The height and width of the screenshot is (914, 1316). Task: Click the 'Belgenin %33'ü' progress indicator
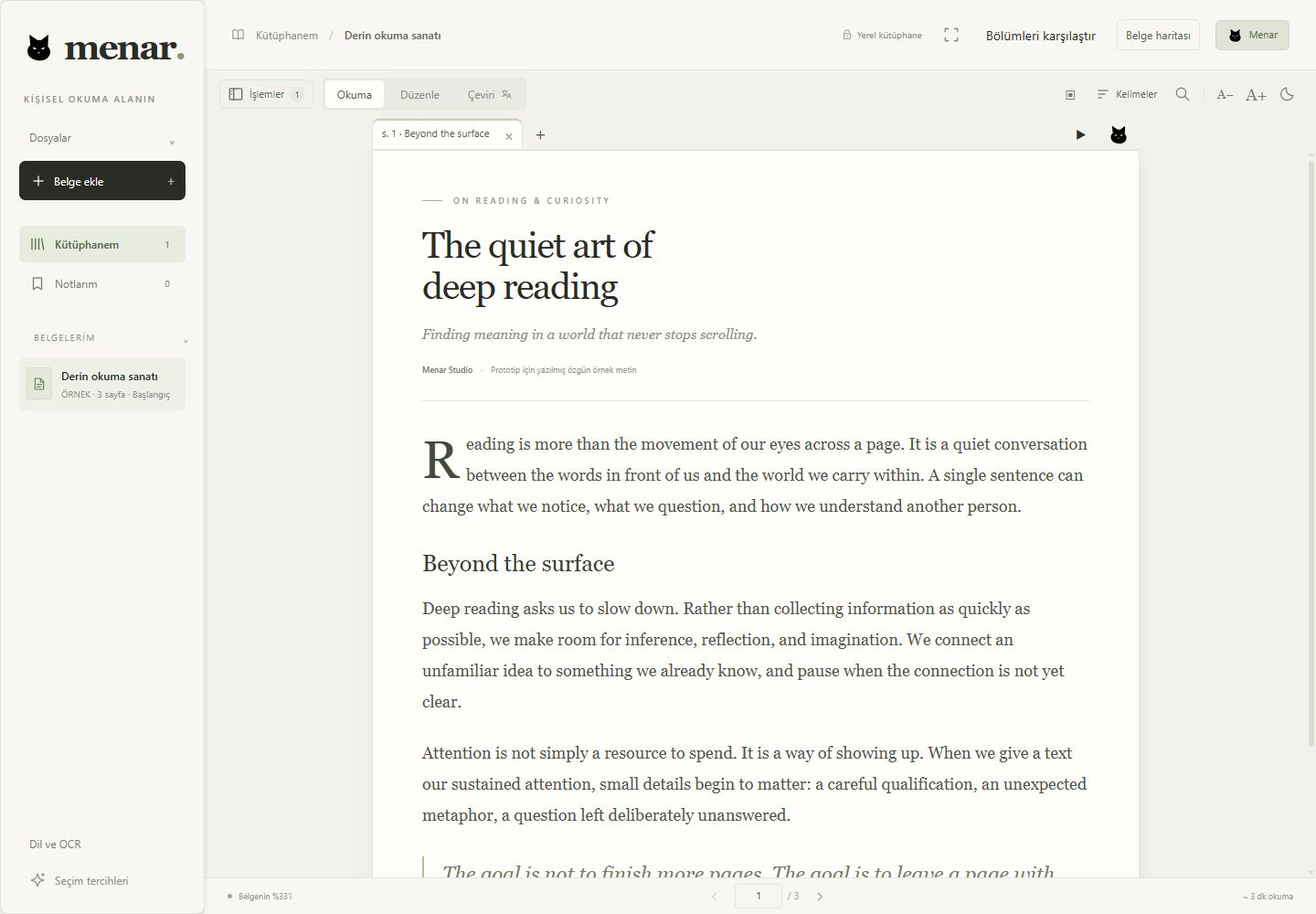coord(260,897)
